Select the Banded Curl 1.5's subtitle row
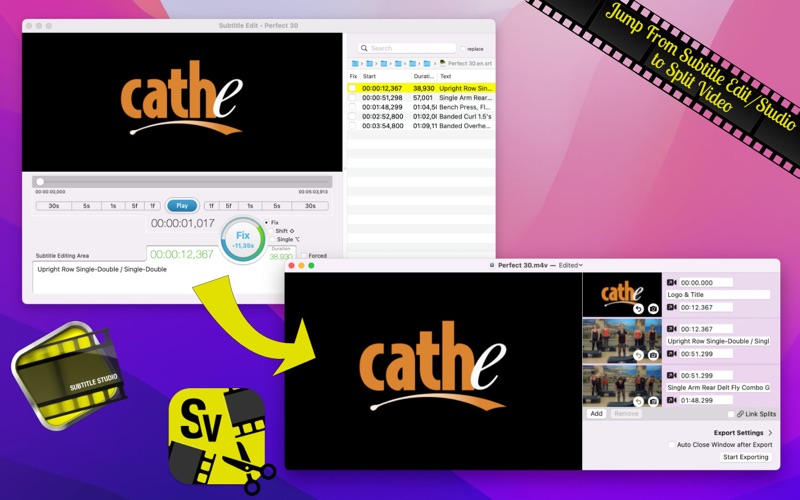Image resolution: width=800 pixels, height=500 pixels. click(x=421, y=116)
